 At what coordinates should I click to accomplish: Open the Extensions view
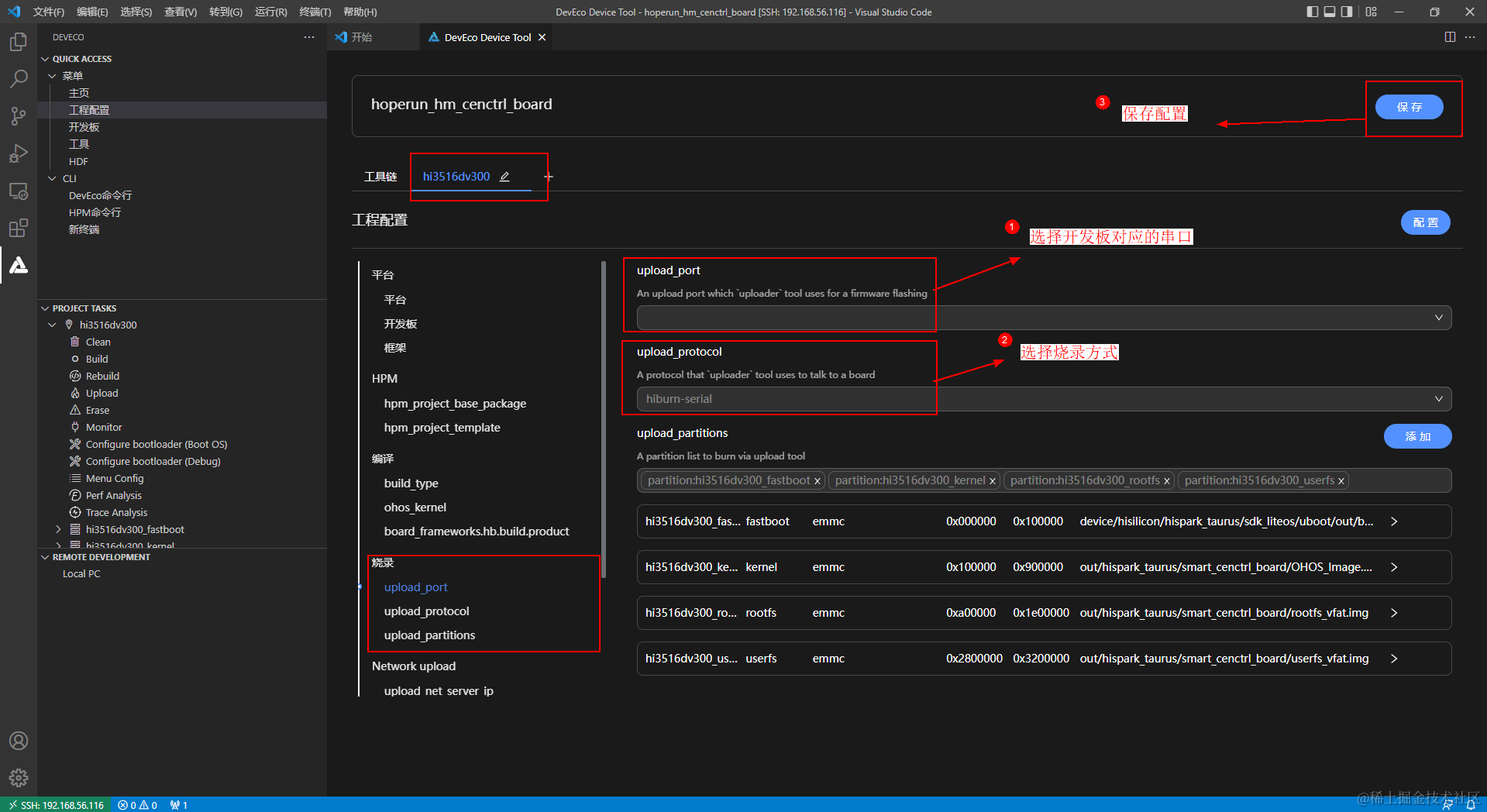[x=19, y=228]
